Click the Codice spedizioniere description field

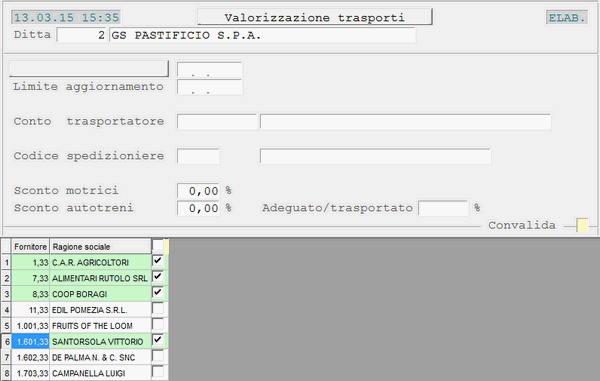pos(375,156)
